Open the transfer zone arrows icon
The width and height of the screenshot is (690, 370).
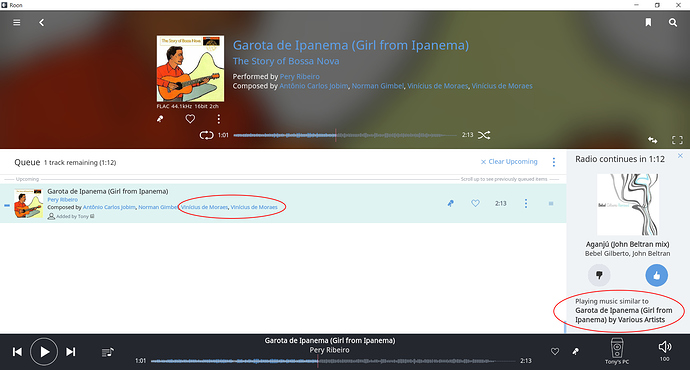[652, 140]
